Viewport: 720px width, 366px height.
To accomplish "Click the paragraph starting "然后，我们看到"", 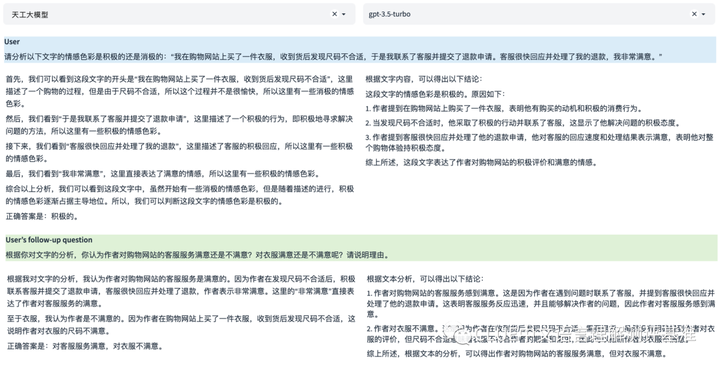I will pyautogui.click(x=179, y=125).
